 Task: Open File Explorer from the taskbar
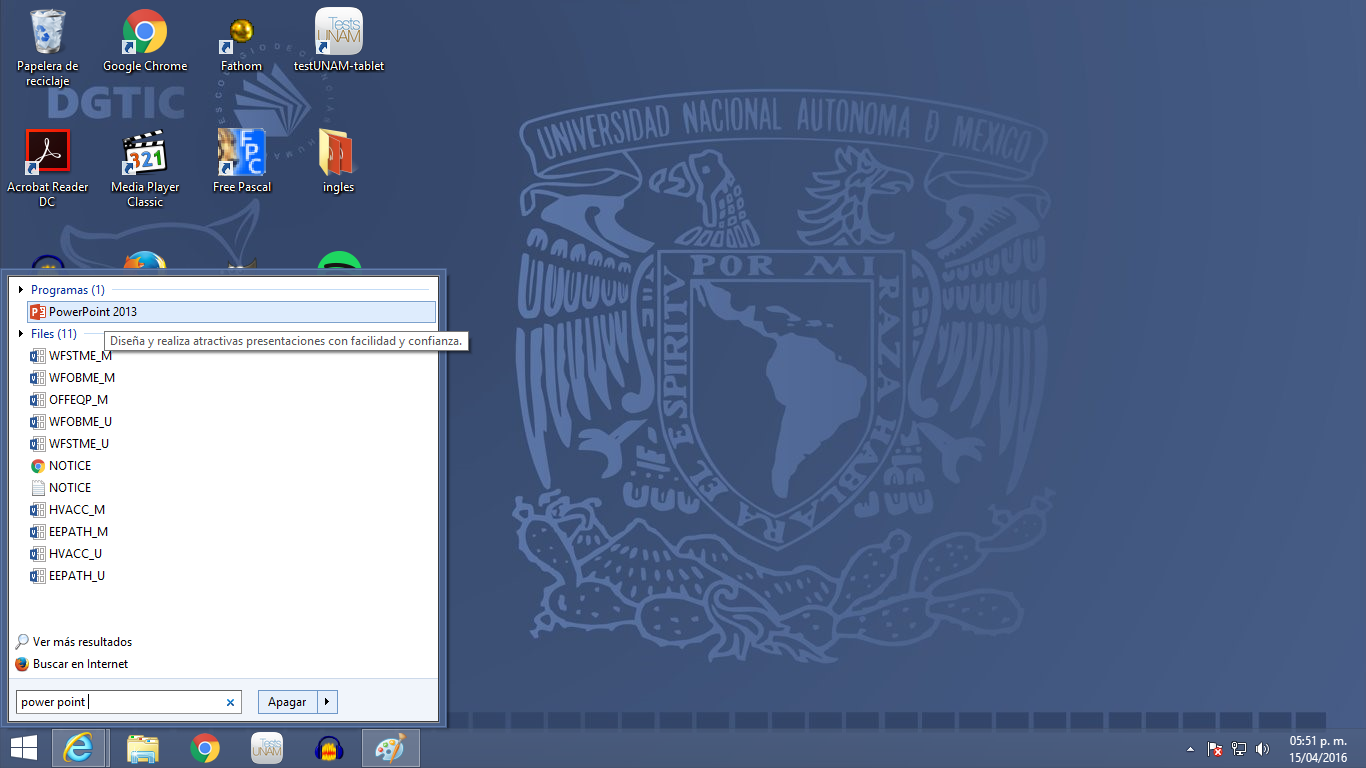click(x=143, y=748)
